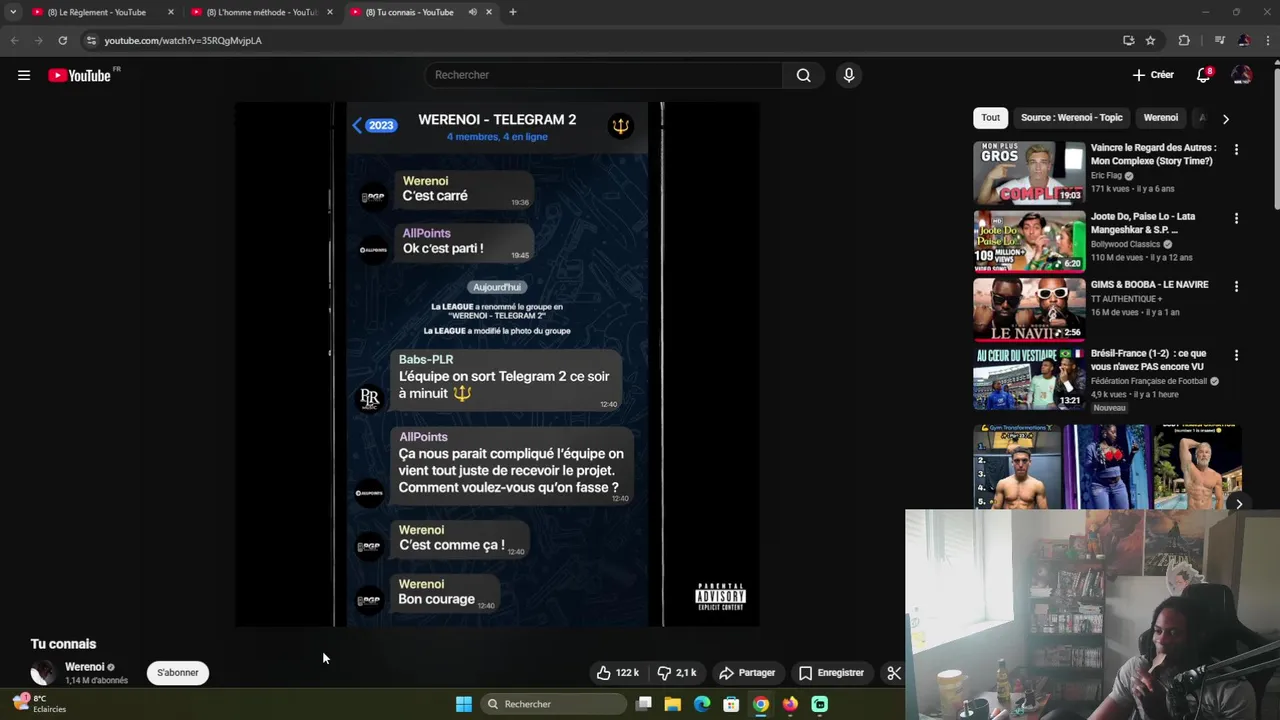Like the video (122 k)

click(x=617, y=673)
